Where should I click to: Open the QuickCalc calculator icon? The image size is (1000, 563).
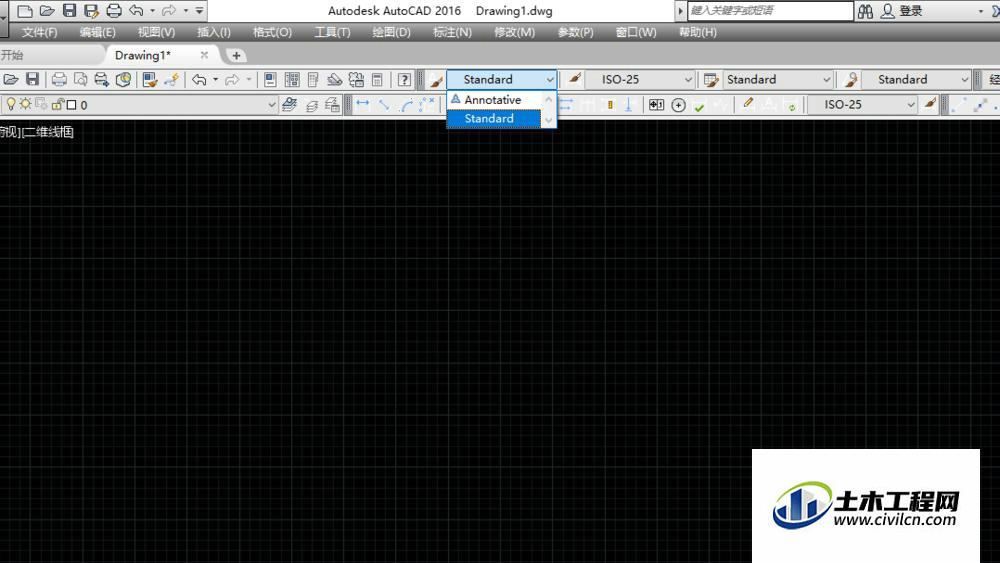[x=378, y=80]
